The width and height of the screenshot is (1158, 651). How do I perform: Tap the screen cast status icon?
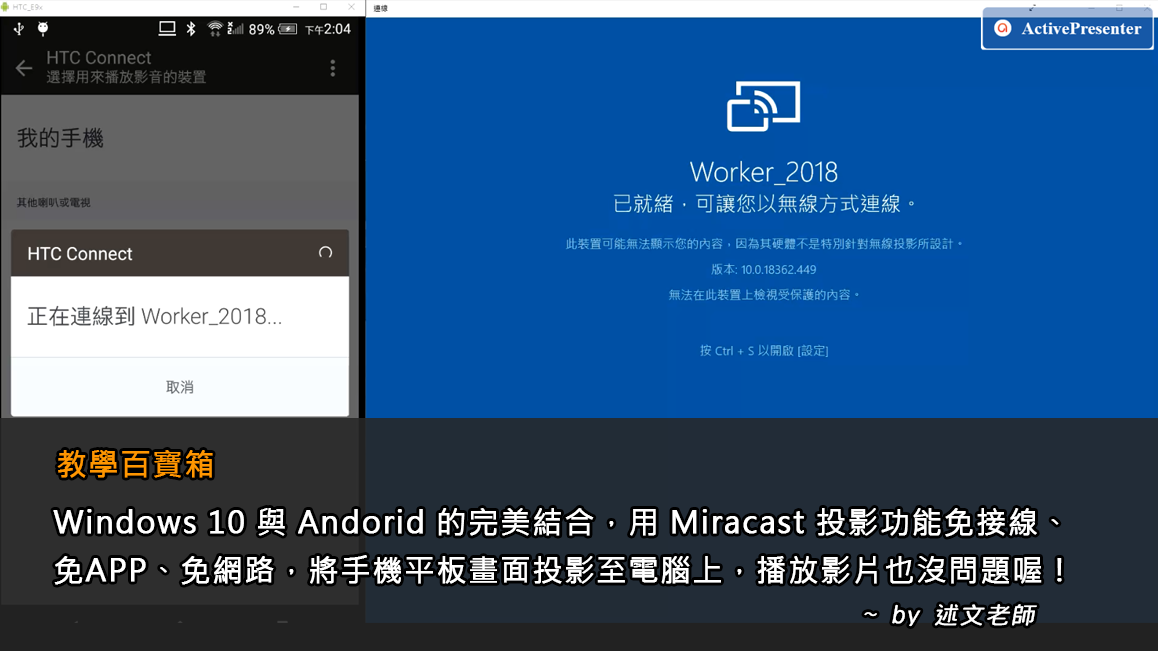point(168,29)
